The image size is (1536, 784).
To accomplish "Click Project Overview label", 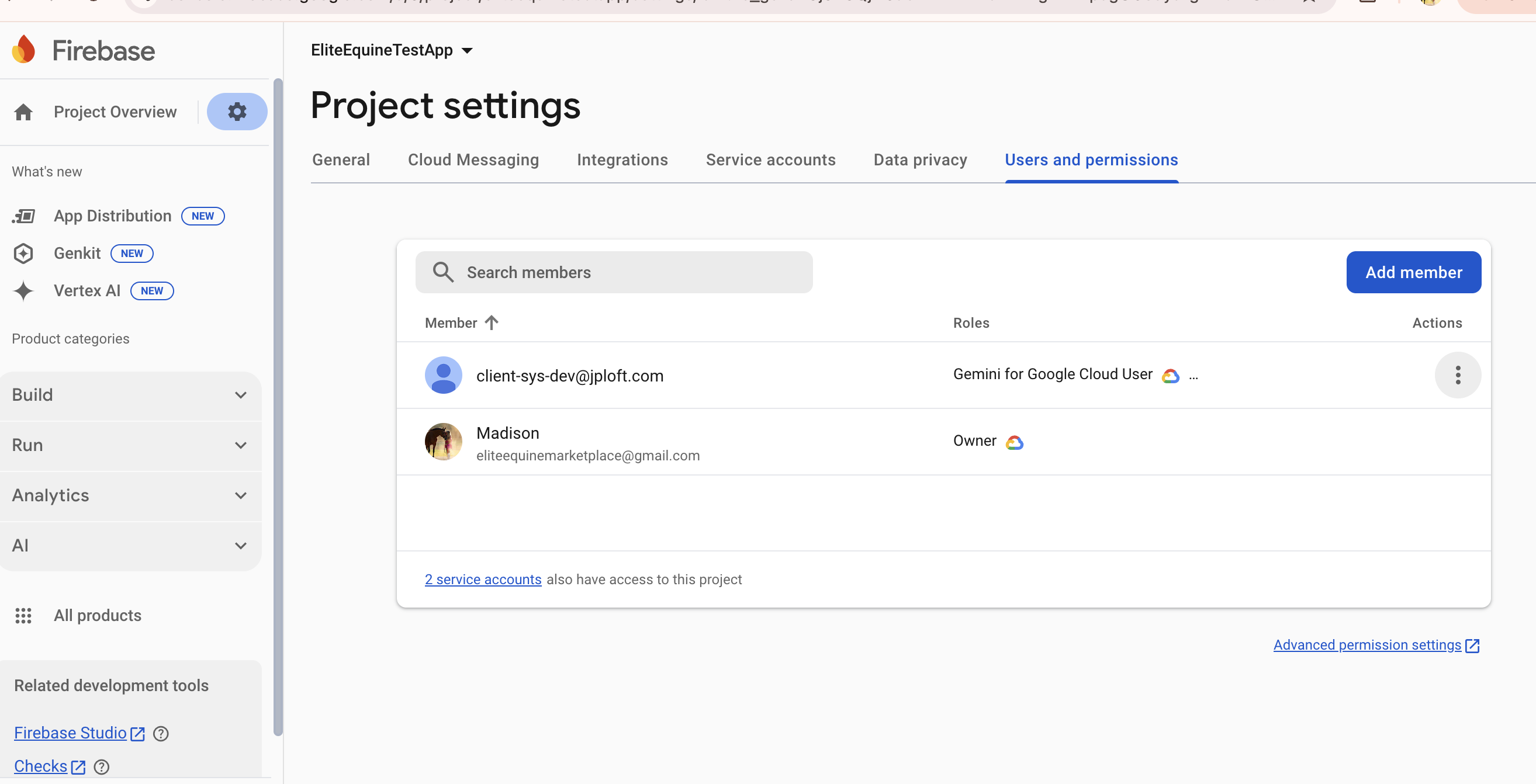I will [115, 112].
